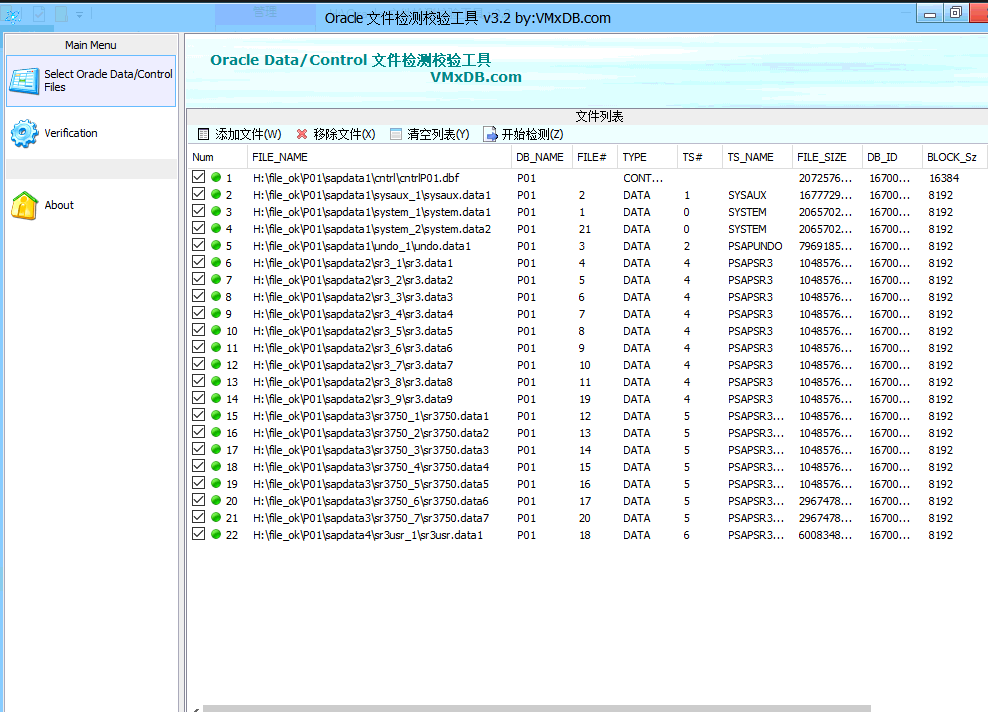Toggle checkbox for row 12 sr3.data7

198,364
